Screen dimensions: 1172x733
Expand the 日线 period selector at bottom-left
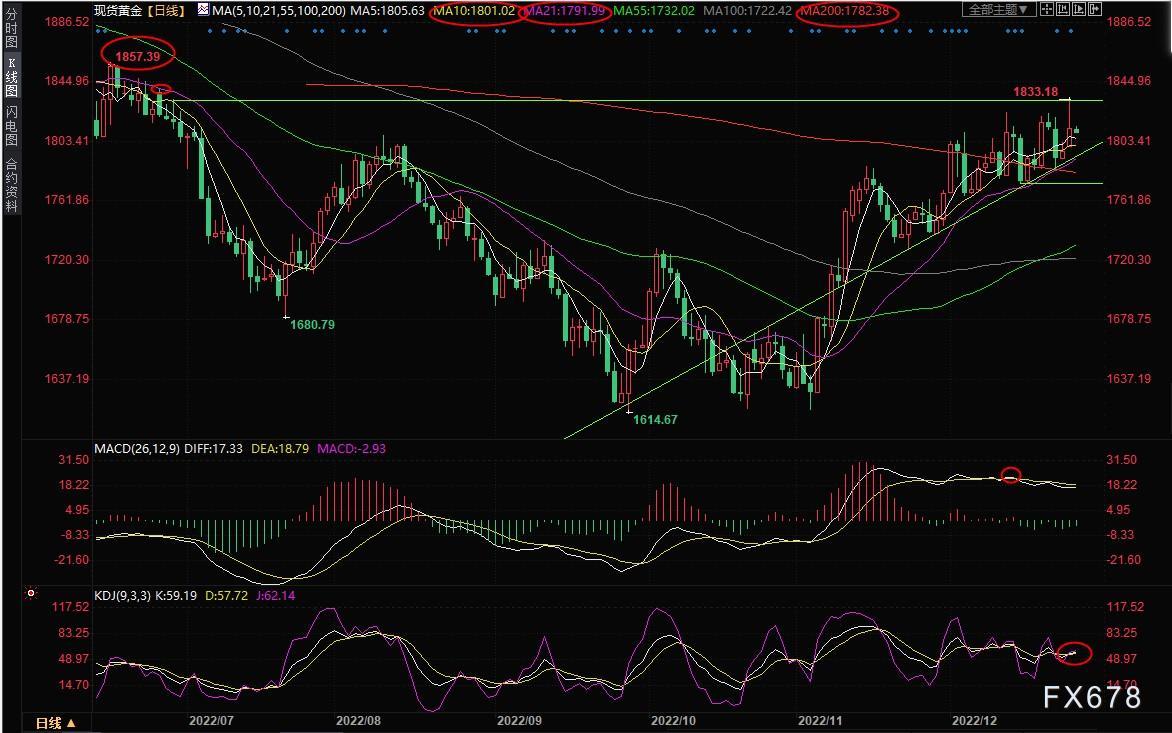click(54, 723)
